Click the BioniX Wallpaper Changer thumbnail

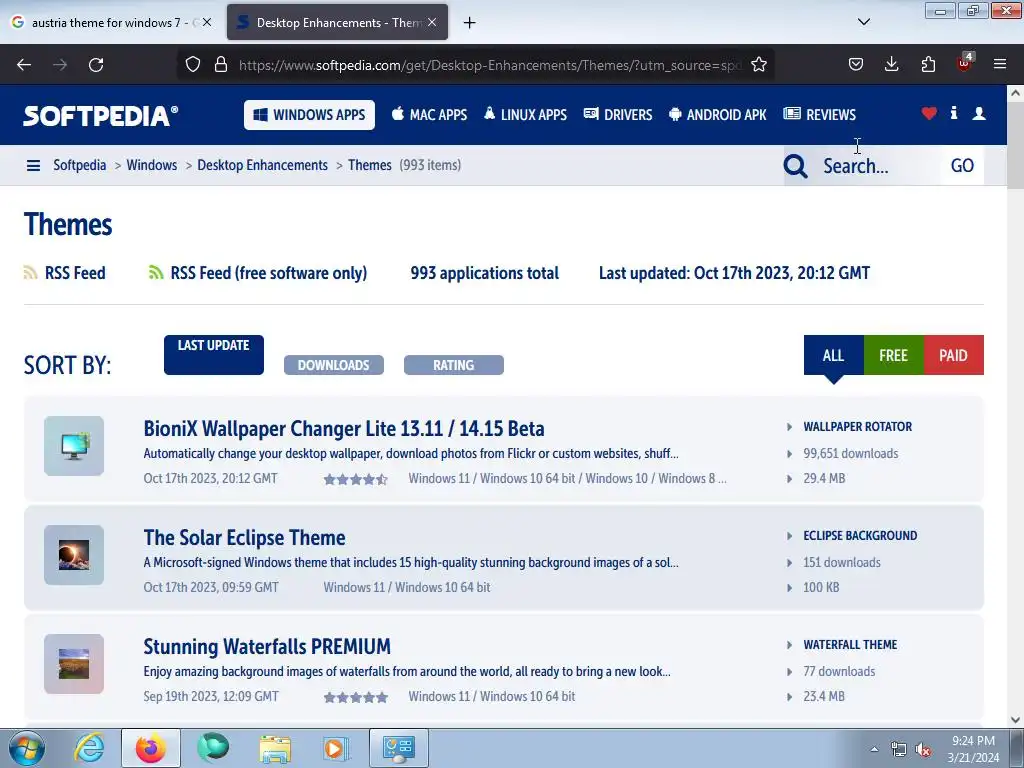(x=74, y=446)
